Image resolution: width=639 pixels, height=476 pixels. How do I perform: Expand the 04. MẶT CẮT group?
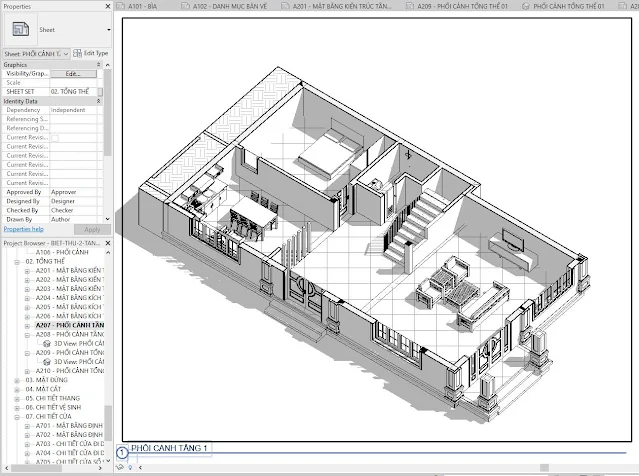point(17,389)
